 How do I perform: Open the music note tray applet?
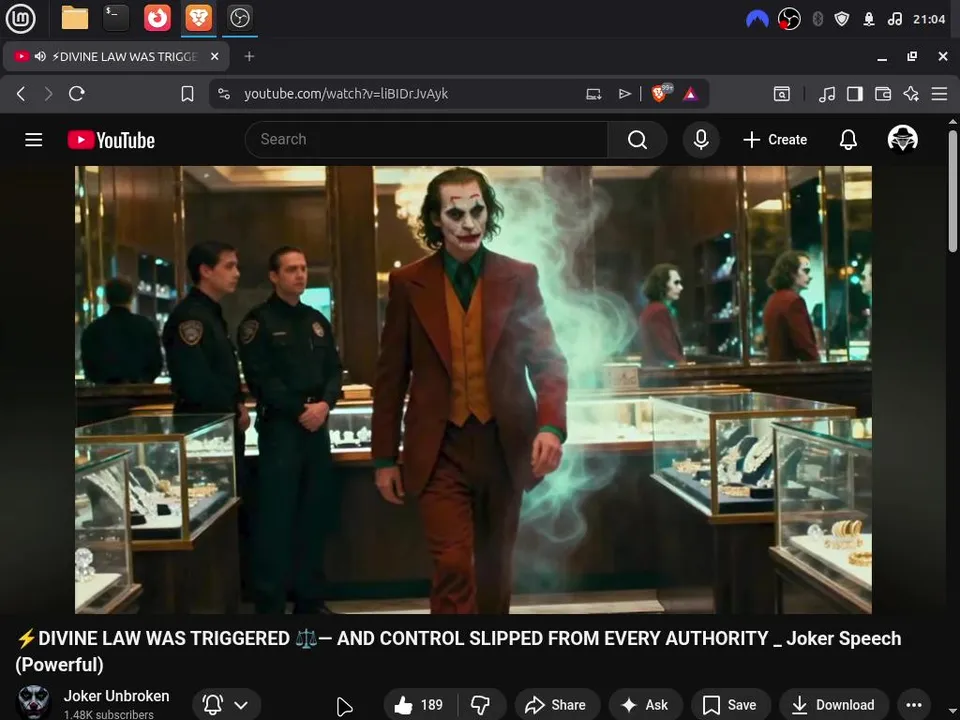(894, 20)
